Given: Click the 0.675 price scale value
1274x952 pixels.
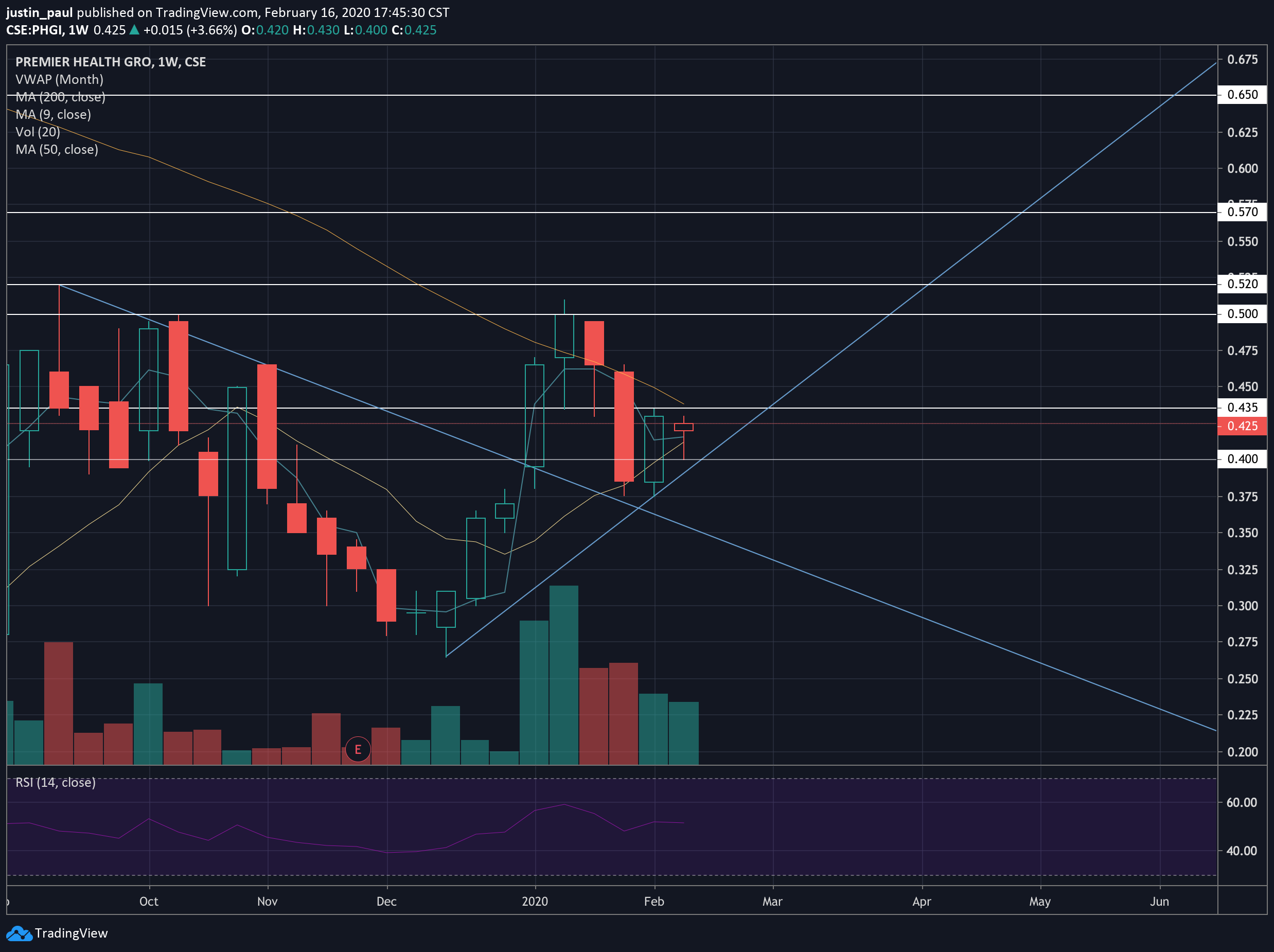Looking at the screenshot, I should [x=1243, y=59].
